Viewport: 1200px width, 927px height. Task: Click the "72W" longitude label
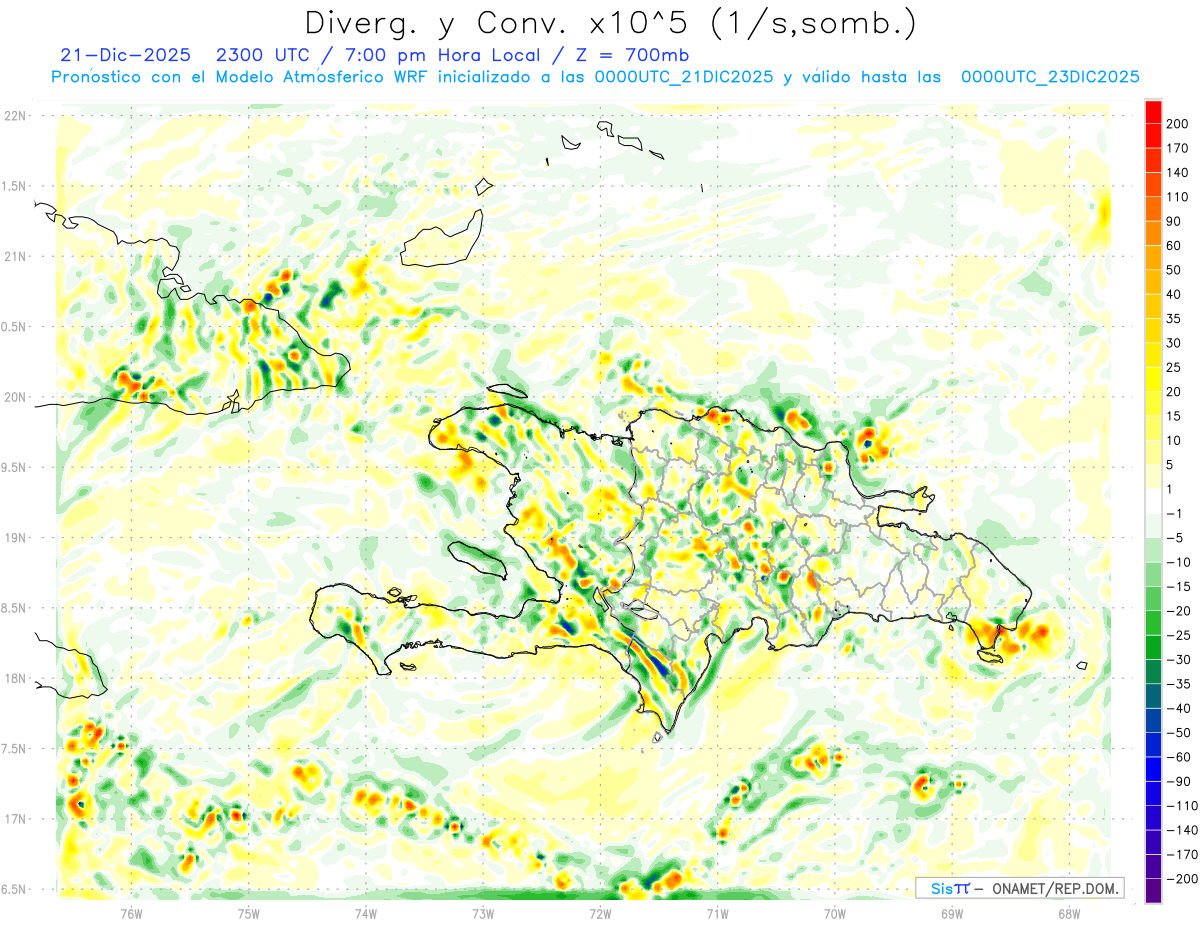point(600,913)
